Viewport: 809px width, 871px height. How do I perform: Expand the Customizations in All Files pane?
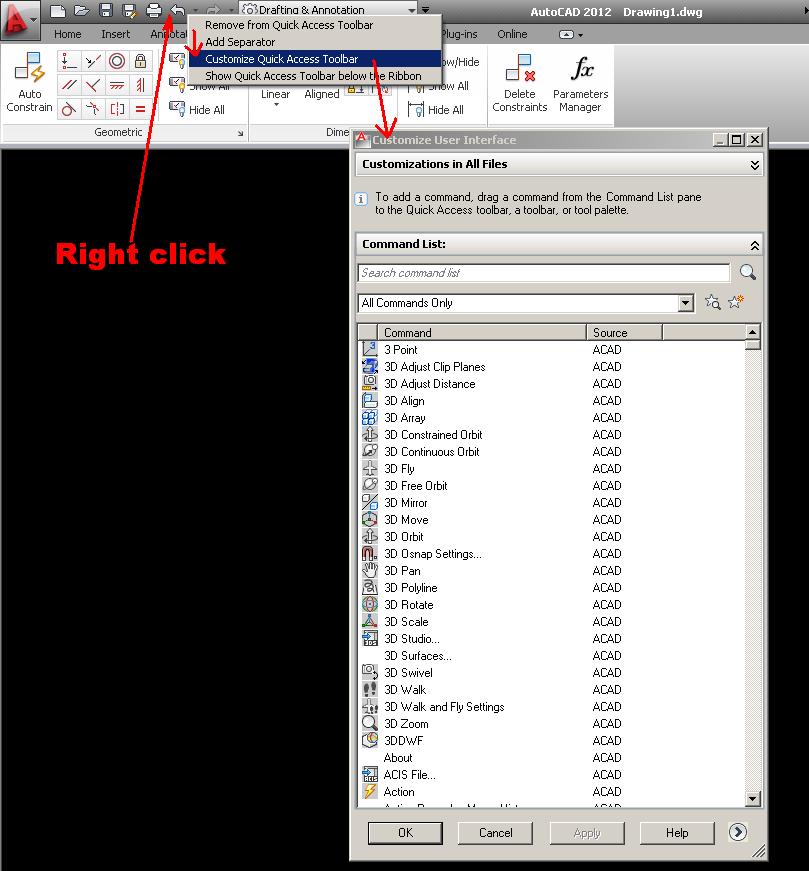point(755,165)
